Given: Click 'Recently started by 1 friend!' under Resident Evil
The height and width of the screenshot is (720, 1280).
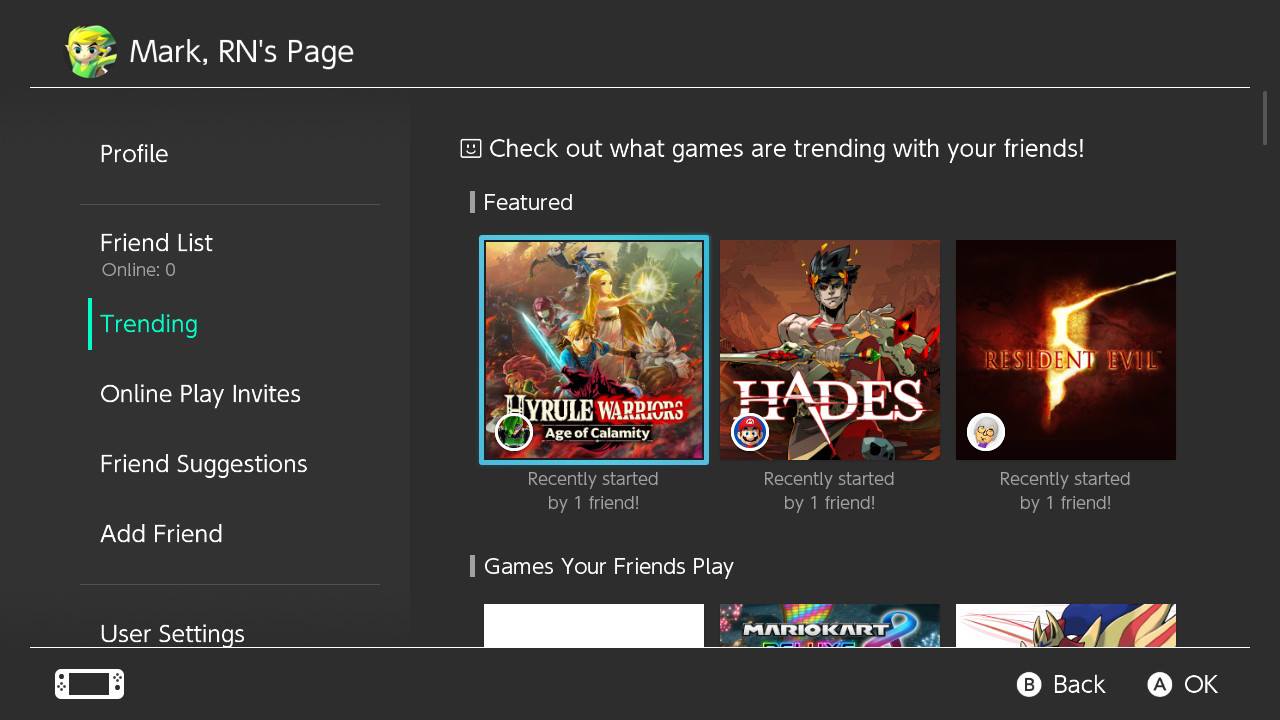Looking at the screenshot, I should tap(1065, 491).
